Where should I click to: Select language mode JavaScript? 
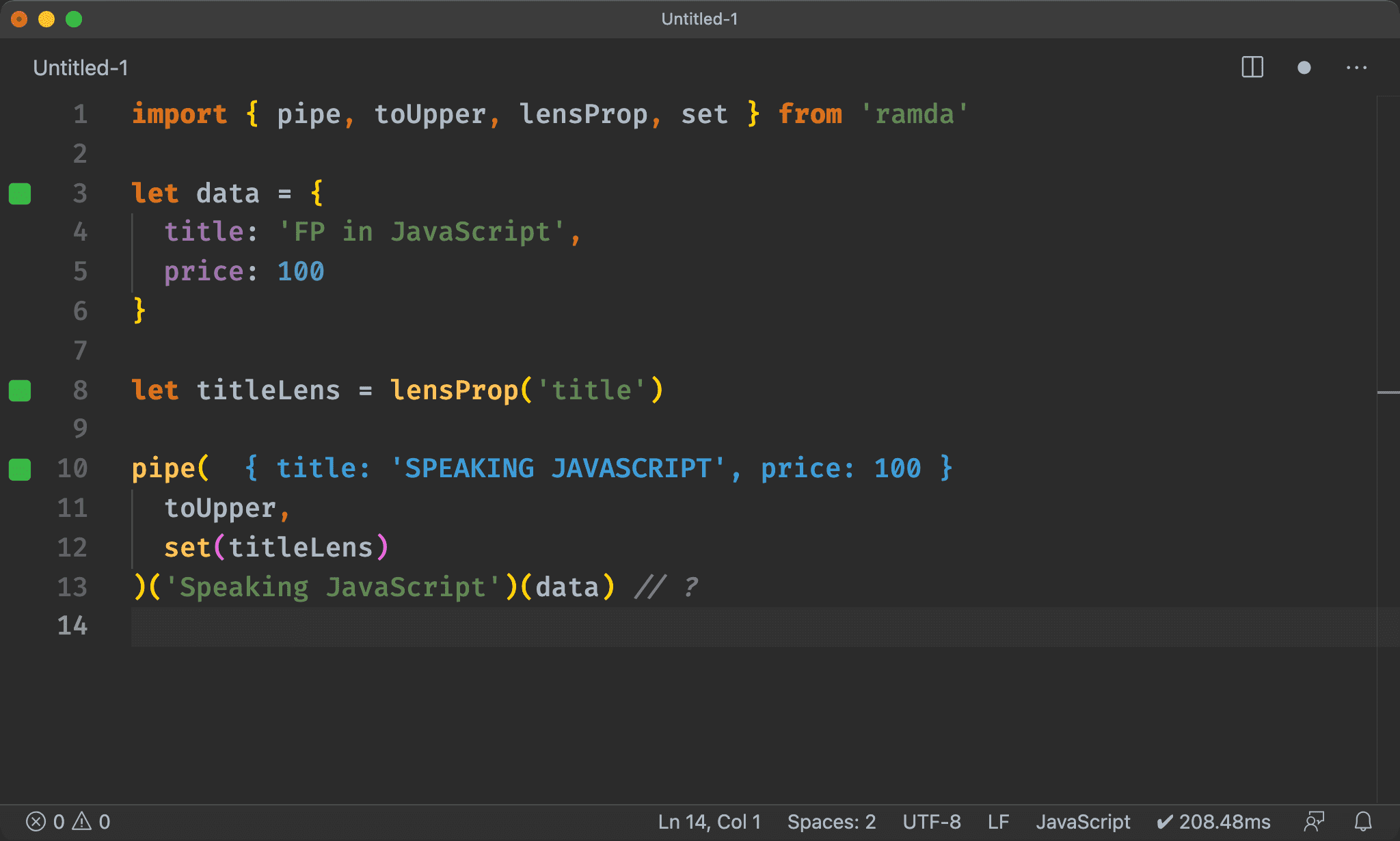1083,821
